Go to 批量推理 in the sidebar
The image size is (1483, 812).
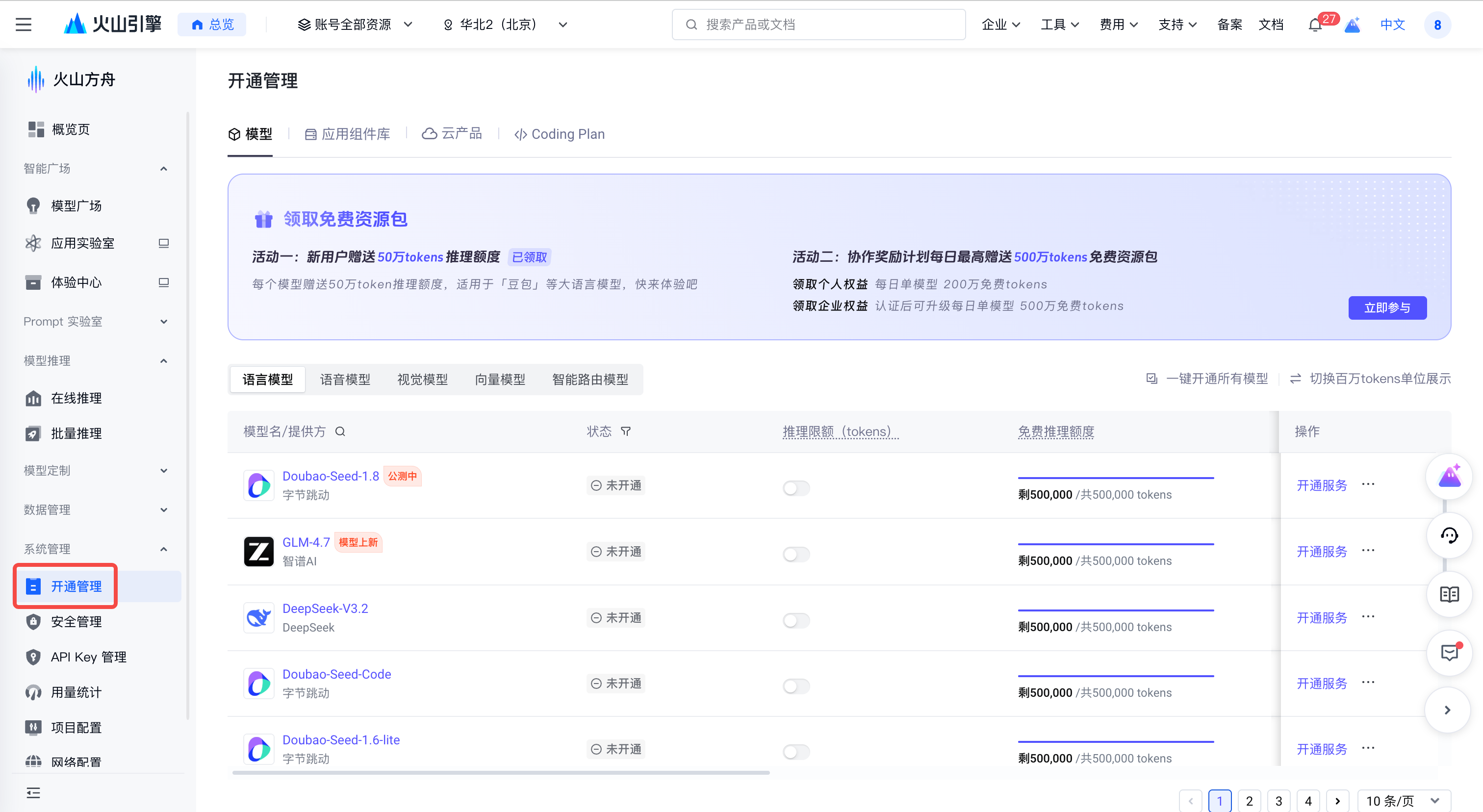76,433
